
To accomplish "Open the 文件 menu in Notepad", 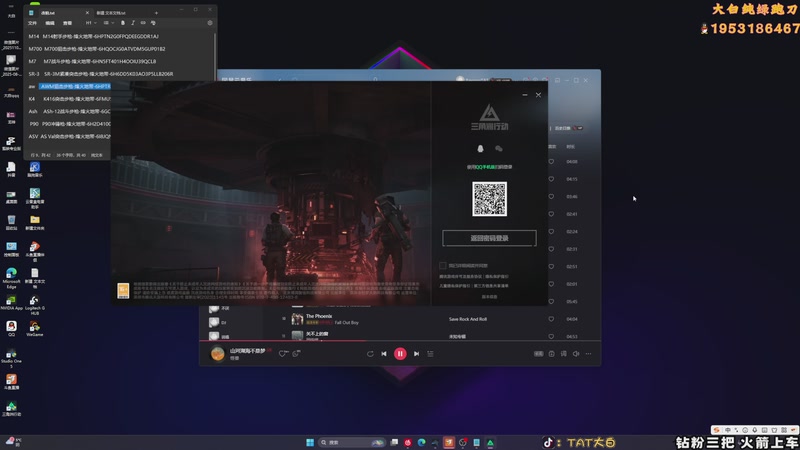I will [x=33, y=23].
